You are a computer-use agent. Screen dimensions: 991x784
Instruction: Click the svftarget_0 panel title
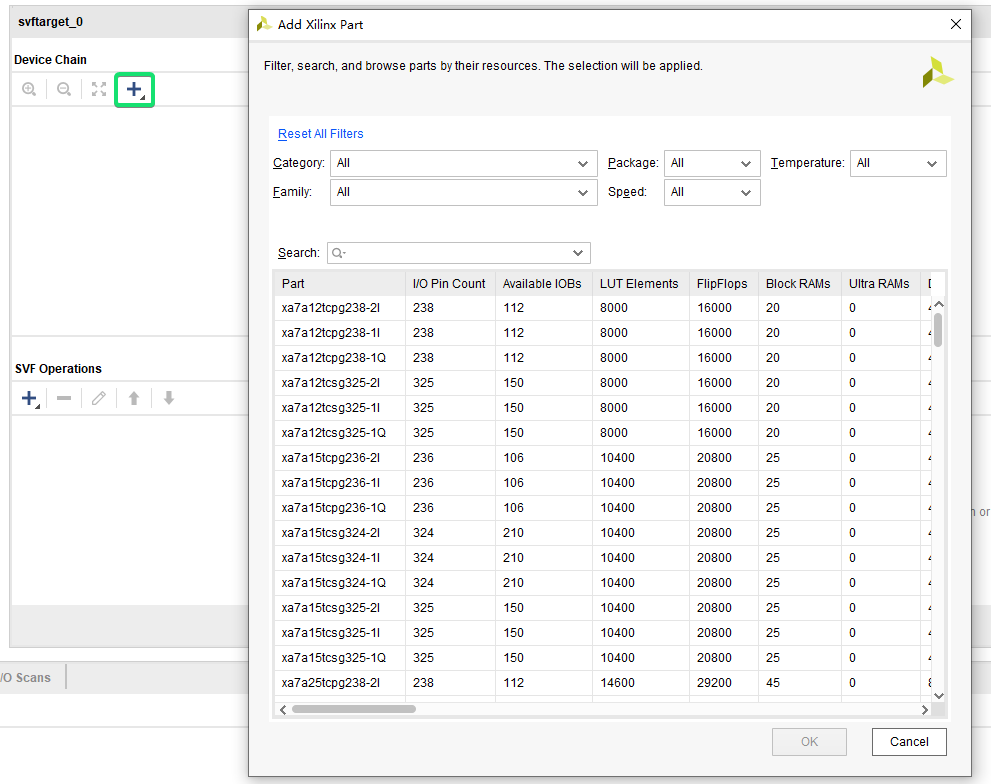click(x=51, y=21)
